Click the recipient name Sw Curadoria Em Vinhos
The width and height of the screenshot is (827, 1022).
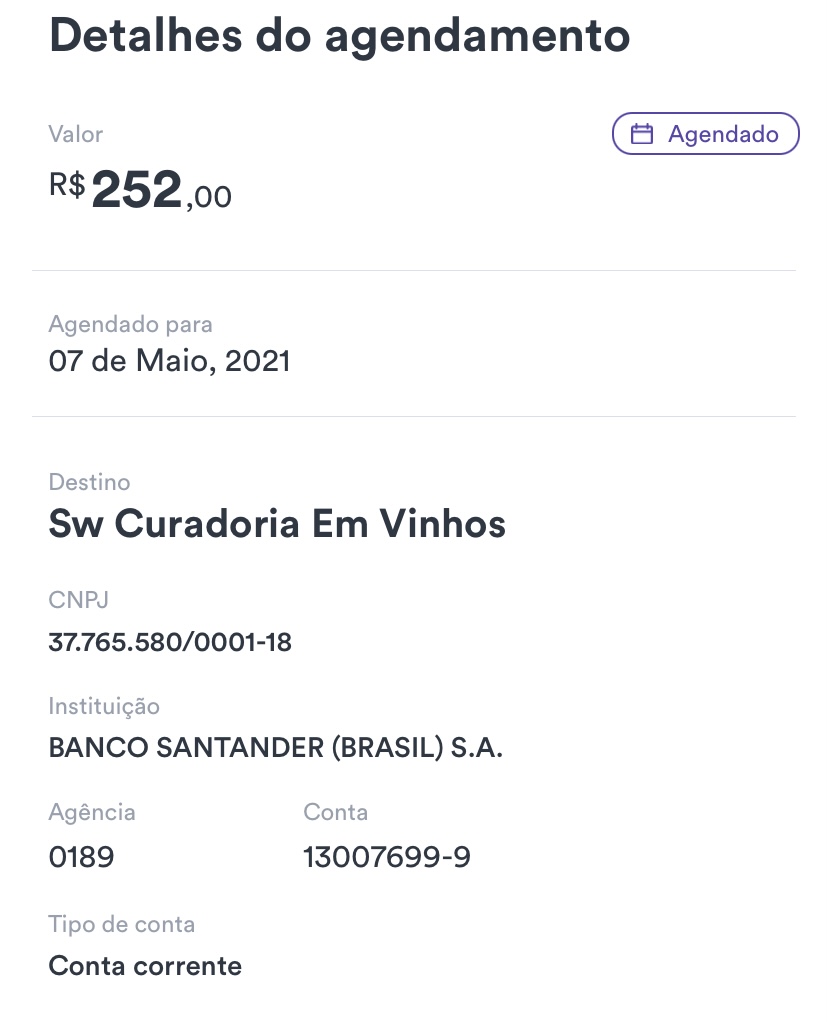pos(277,524)
